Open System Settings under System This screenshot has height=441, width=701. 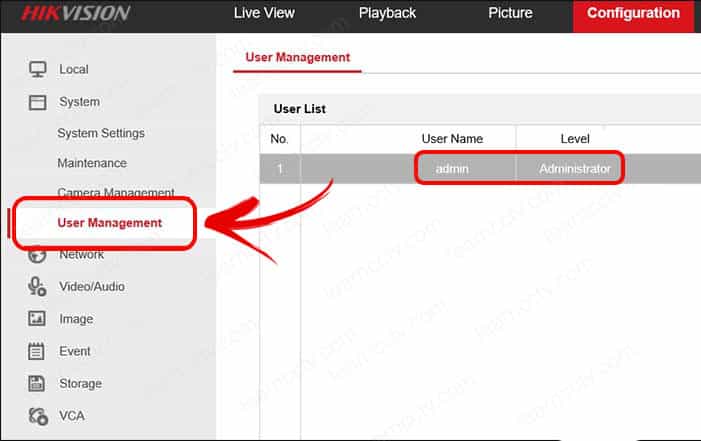101,133
